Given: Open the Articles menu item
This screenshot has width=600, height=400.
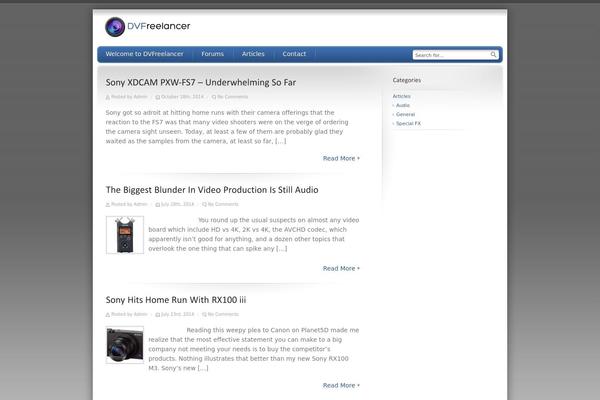Looking at the screenshot, I should 253,54.
